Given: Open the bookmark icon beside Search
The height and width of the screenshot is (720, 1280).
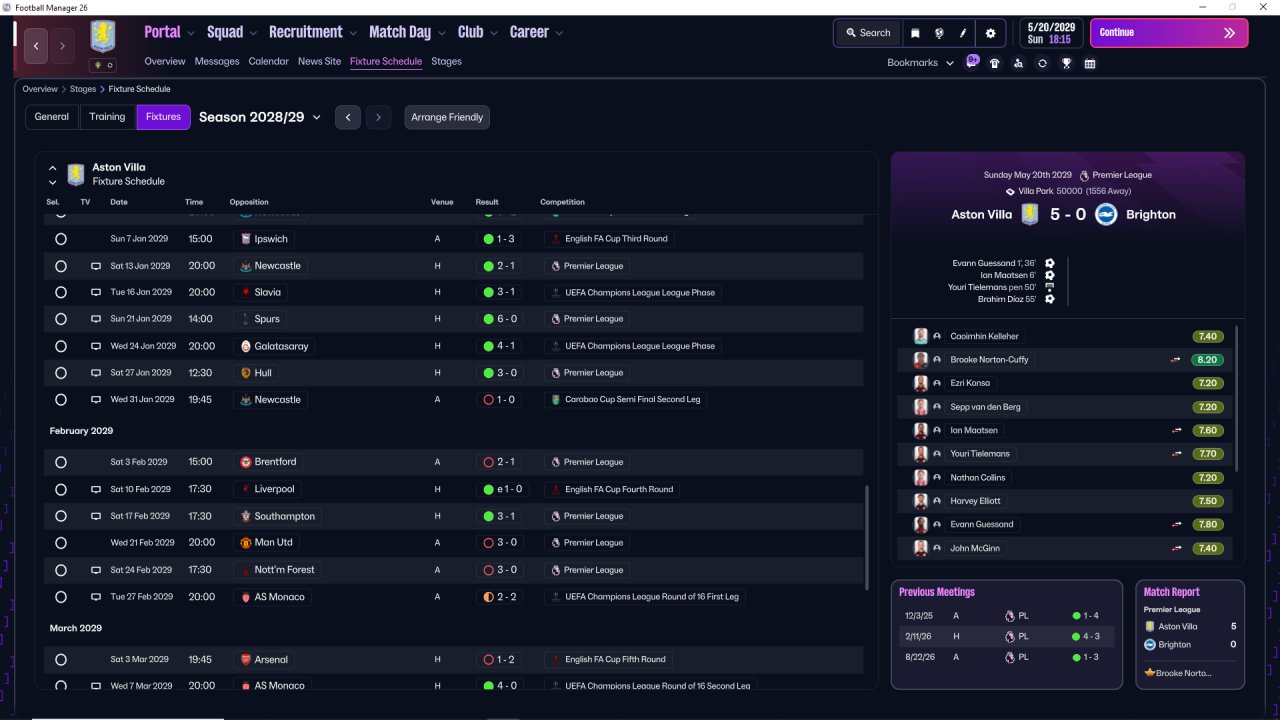Looking at the screenshot, I should pos(914,33).
